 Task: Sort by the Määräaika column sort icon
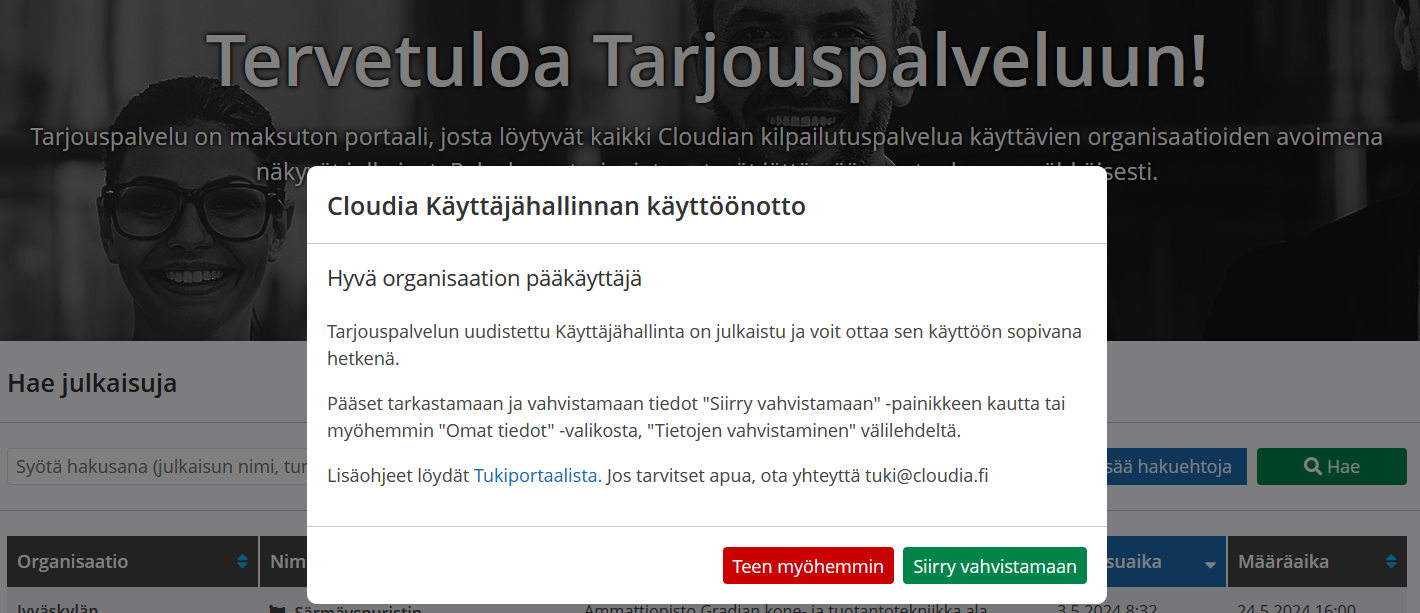click(1390, 562)
